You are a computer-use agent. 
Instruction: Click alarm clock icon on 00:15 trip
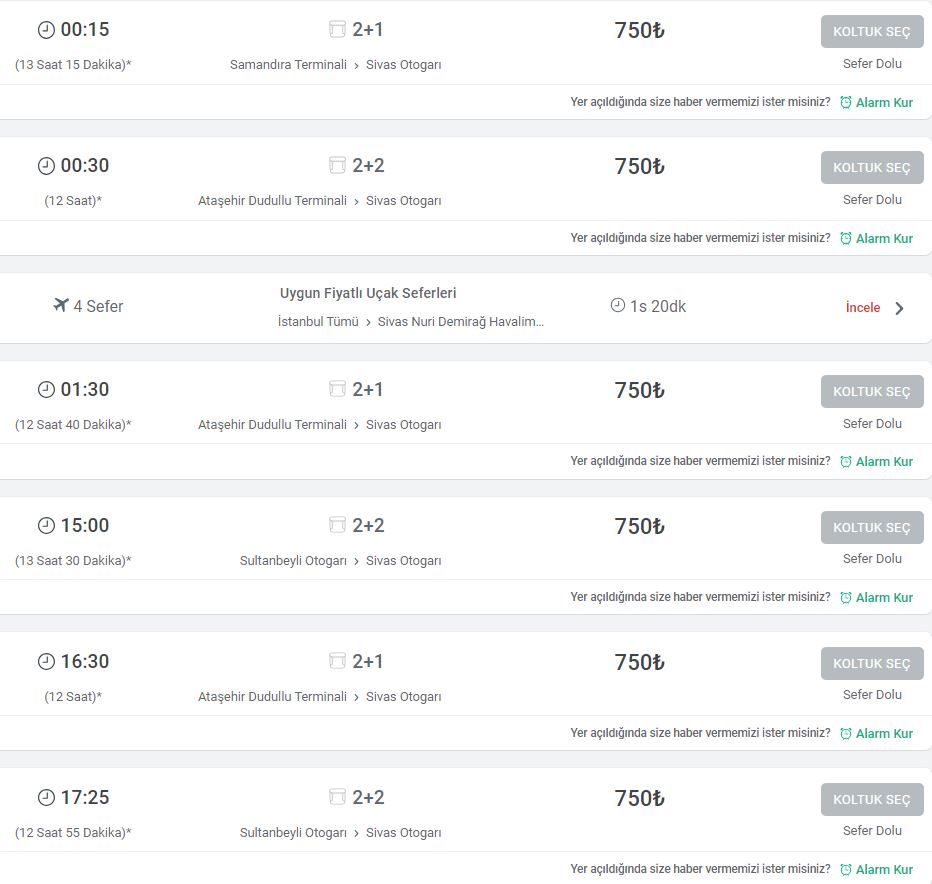(x=846, y=102)
